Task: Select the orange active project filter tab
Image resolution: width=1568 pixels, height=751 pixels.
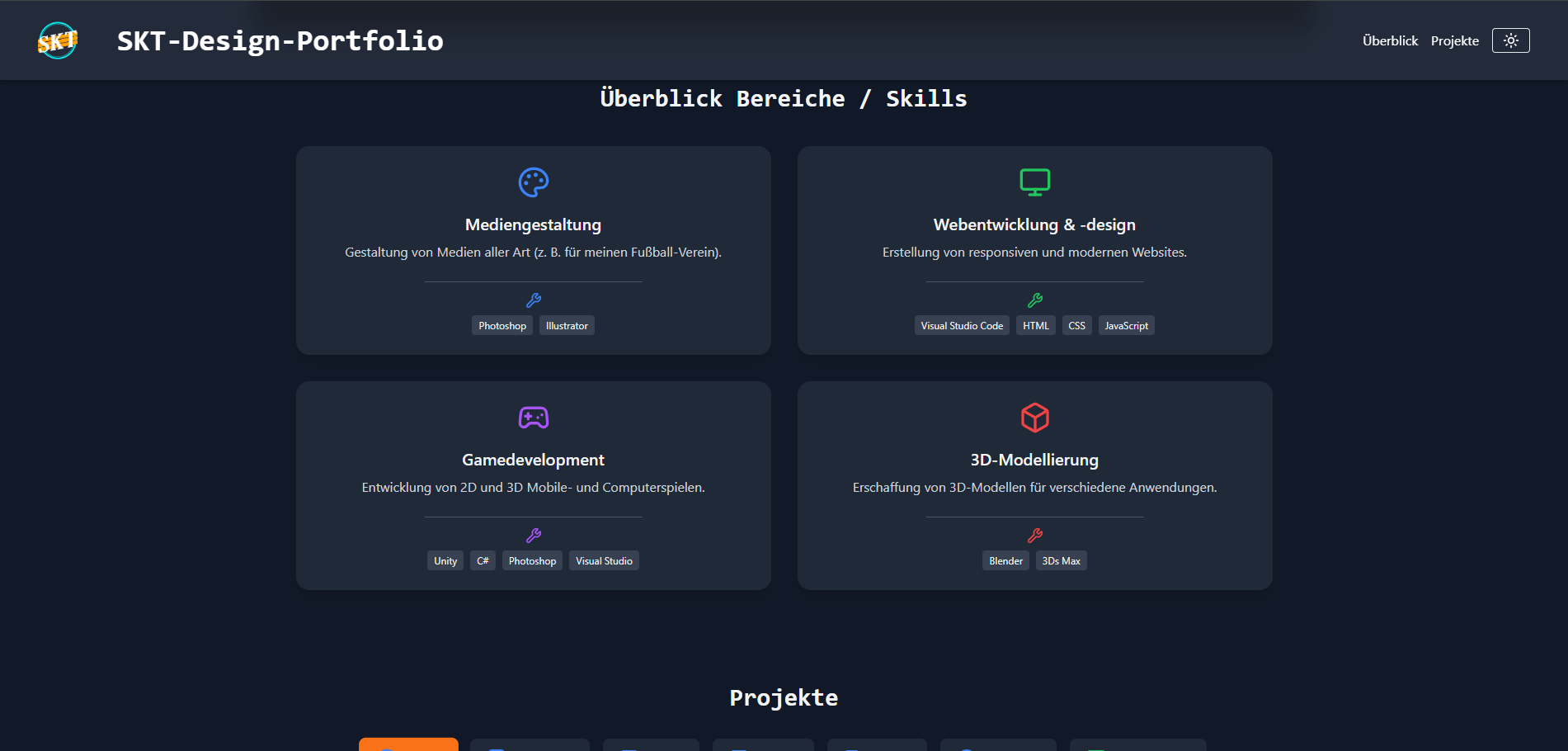Action: point(408,744)
